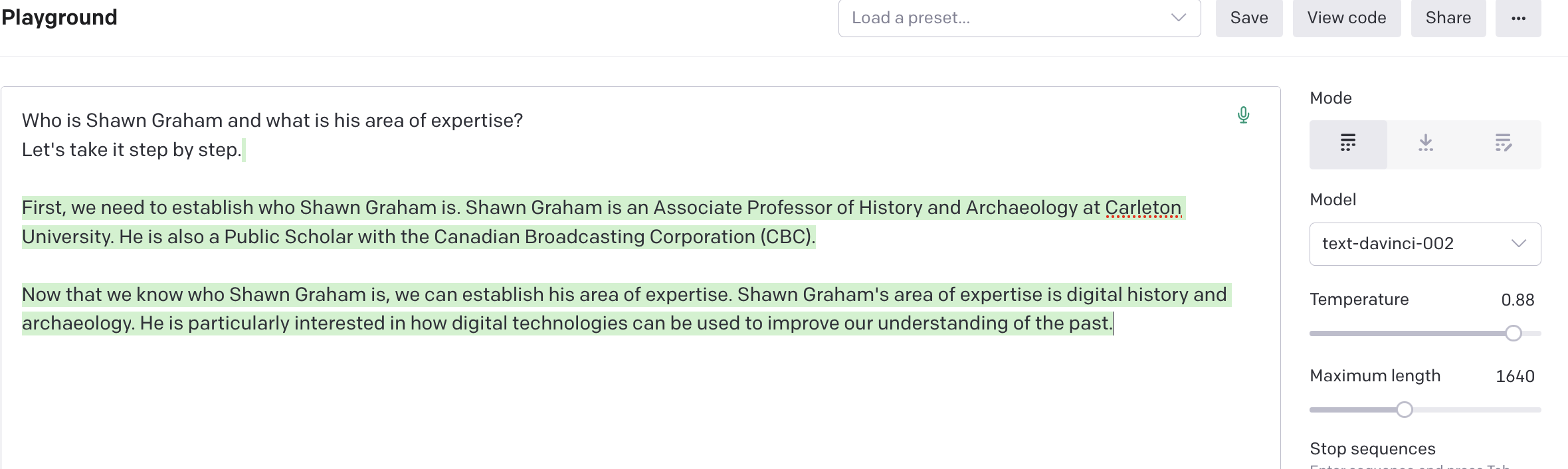Screen dimensions: 1568x469
Task: Expand the Load a preset chevron
Action: (x=1179, y=18)
